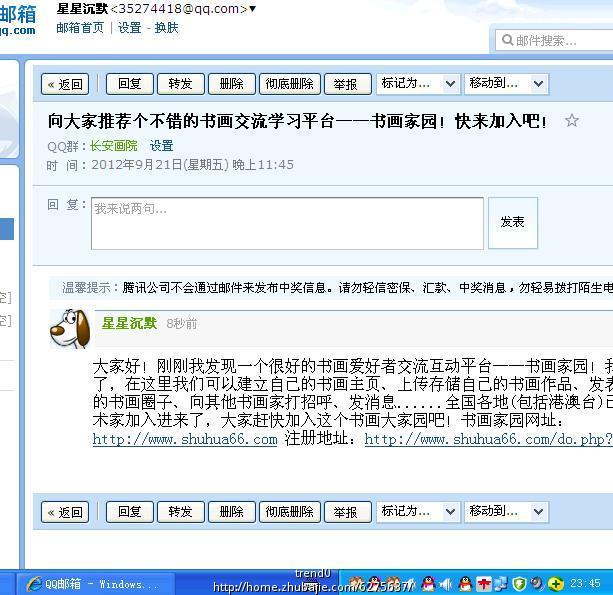
Task: Go to 邮箱首页 link
Action: pyautogui.click(x=80, y=28)
